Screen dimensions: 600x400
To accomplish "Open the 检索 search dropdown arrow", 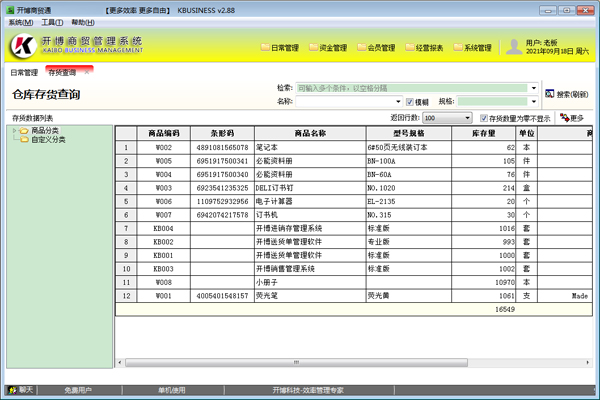I will (x=533, y=88).
